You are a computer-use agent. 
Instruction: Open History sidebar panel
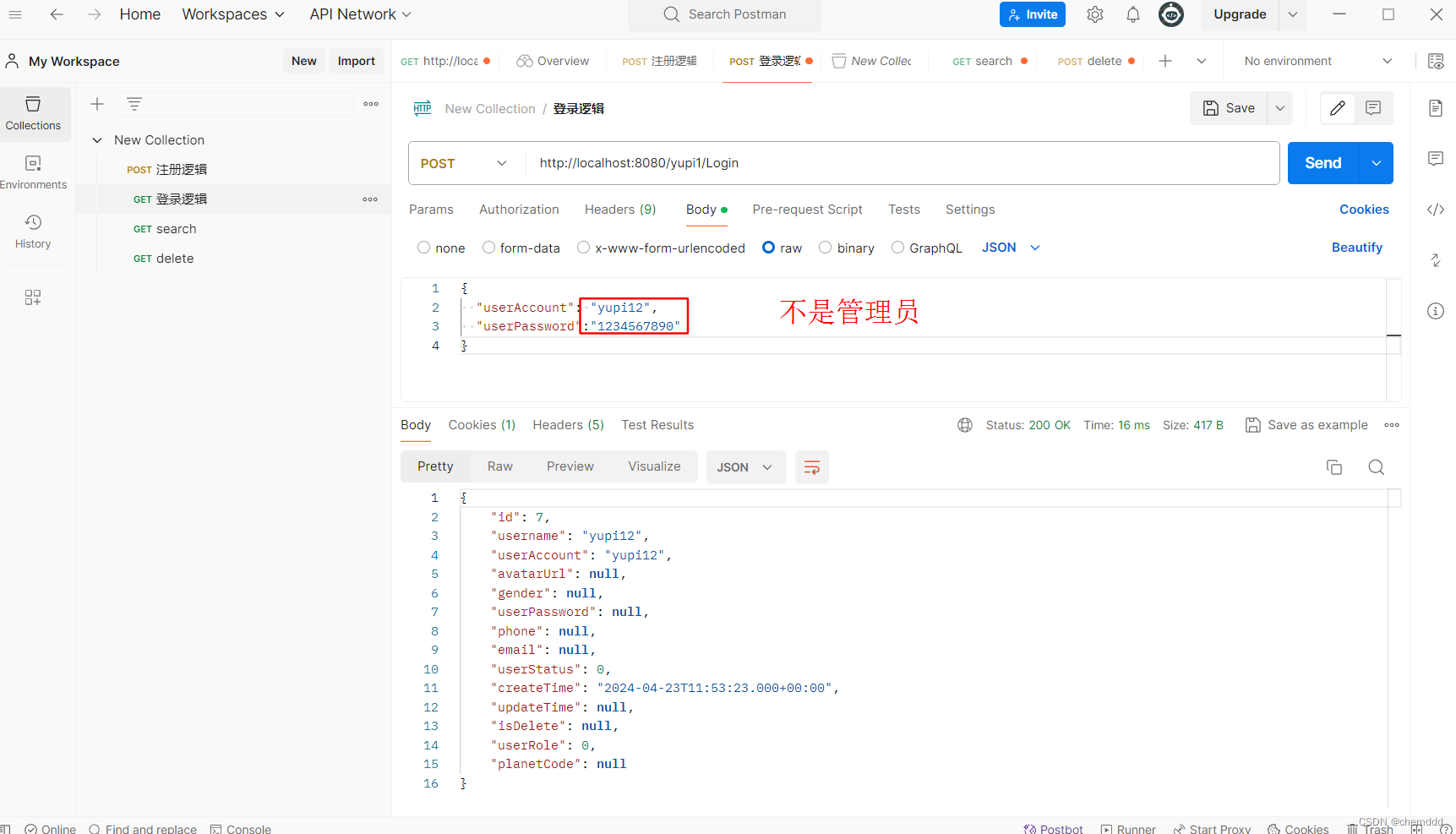click(x=33, y=231)
